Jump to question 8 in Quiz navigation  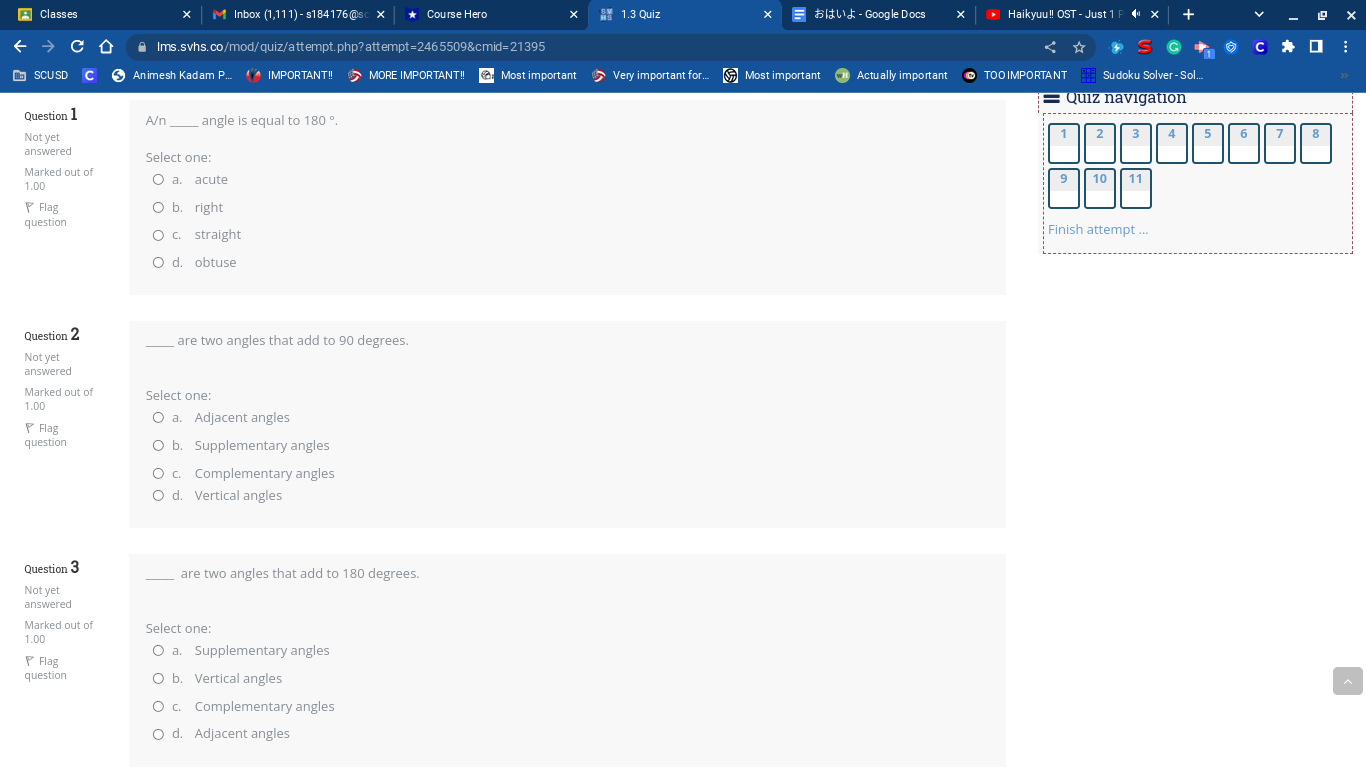[1315, 143]
